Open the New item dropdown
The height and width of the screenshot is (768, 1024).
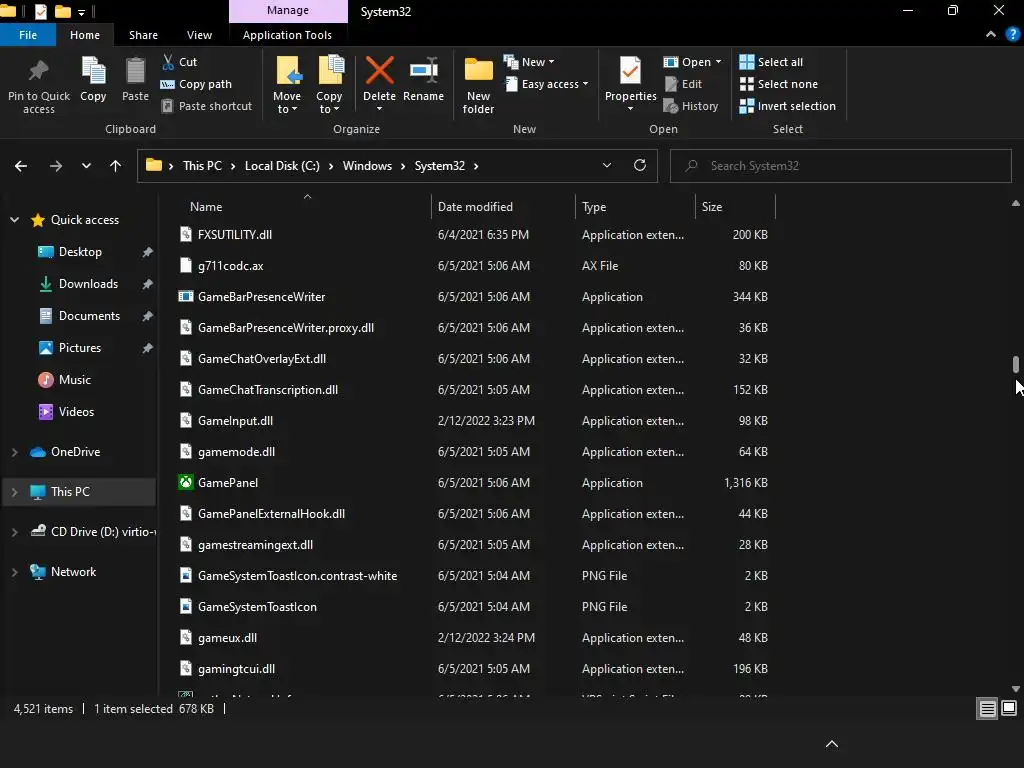[x=529, y=62]
